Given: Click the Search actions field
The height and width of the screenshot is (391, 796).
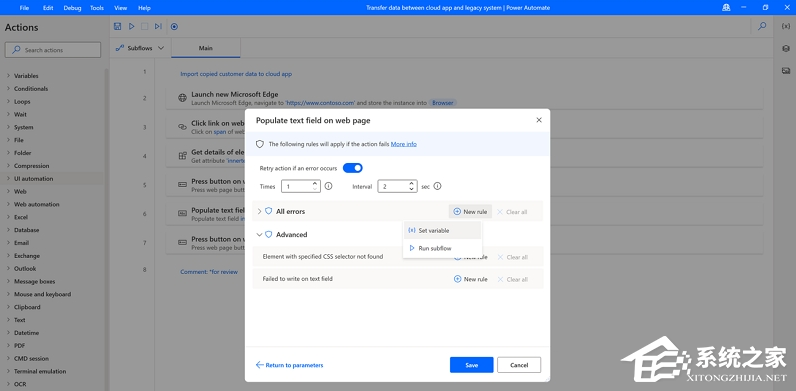Looking at the screenshot, I should 53,50.
